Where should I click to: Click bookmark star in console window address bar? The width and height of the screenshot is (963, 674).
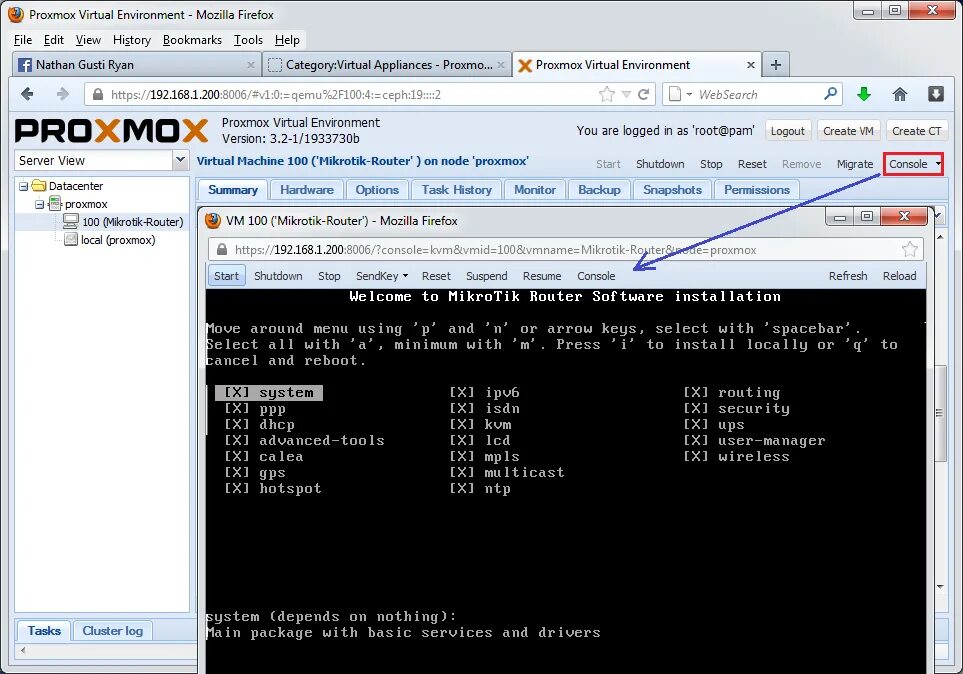coord(910,249)
